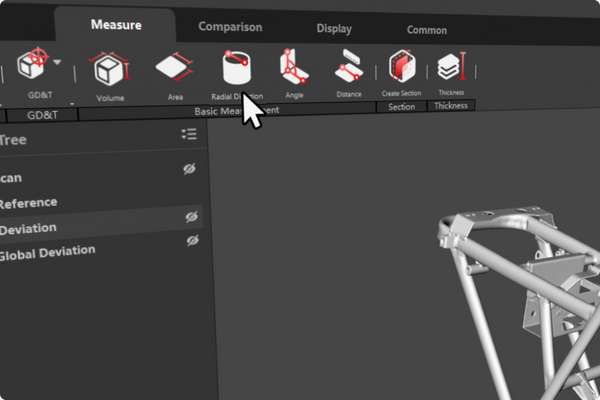Image resolution: width=600 pixels, height=400 pixels.
Task: Expand the tree panel list options icon
Action: coord(189,134)
